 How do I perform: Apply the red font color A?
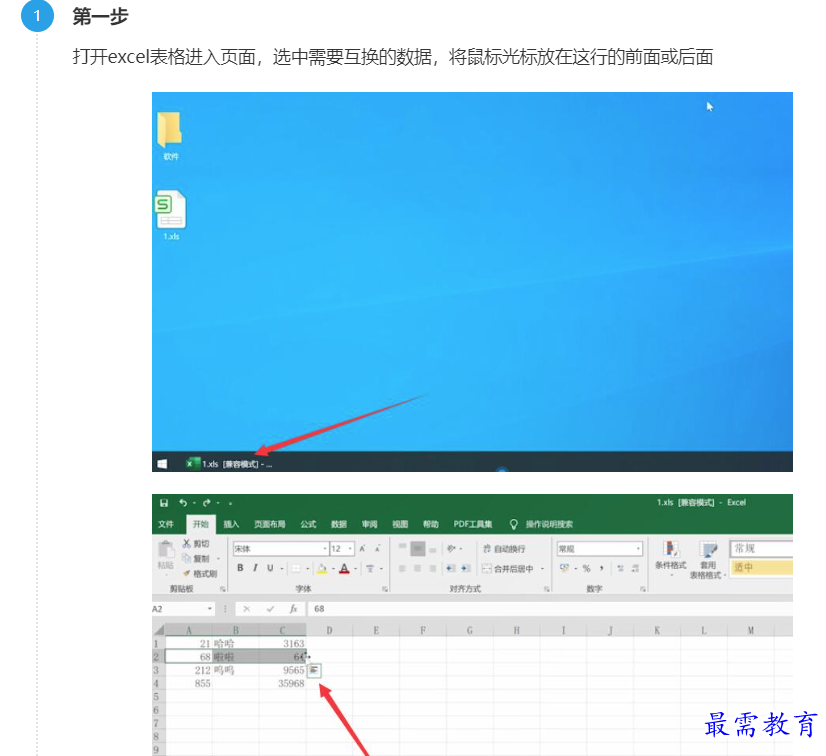345,568
